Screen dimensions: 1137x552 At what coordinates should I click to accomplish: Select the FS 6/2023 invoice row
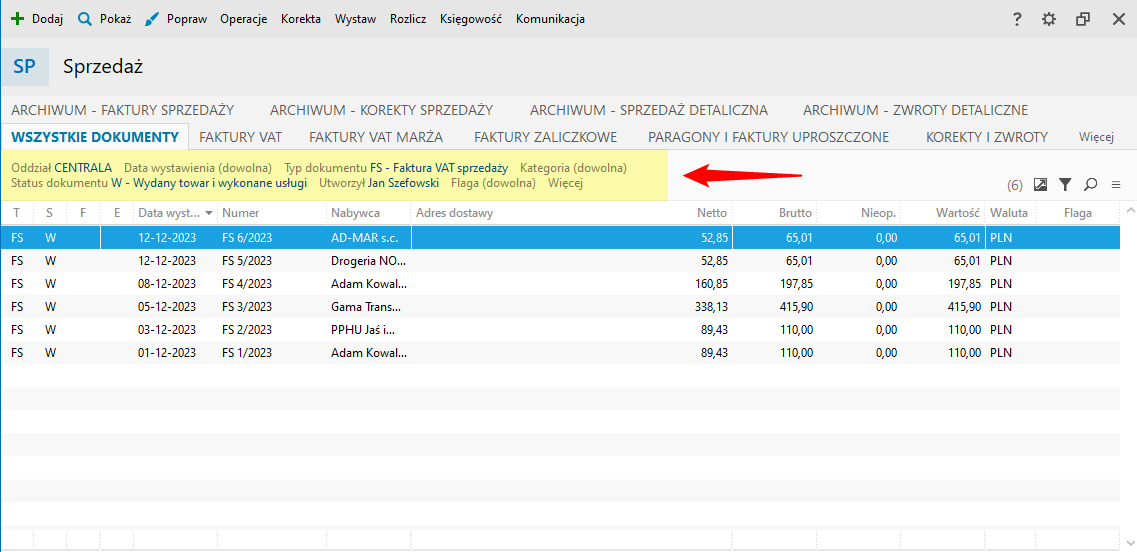tap(560, 237)
